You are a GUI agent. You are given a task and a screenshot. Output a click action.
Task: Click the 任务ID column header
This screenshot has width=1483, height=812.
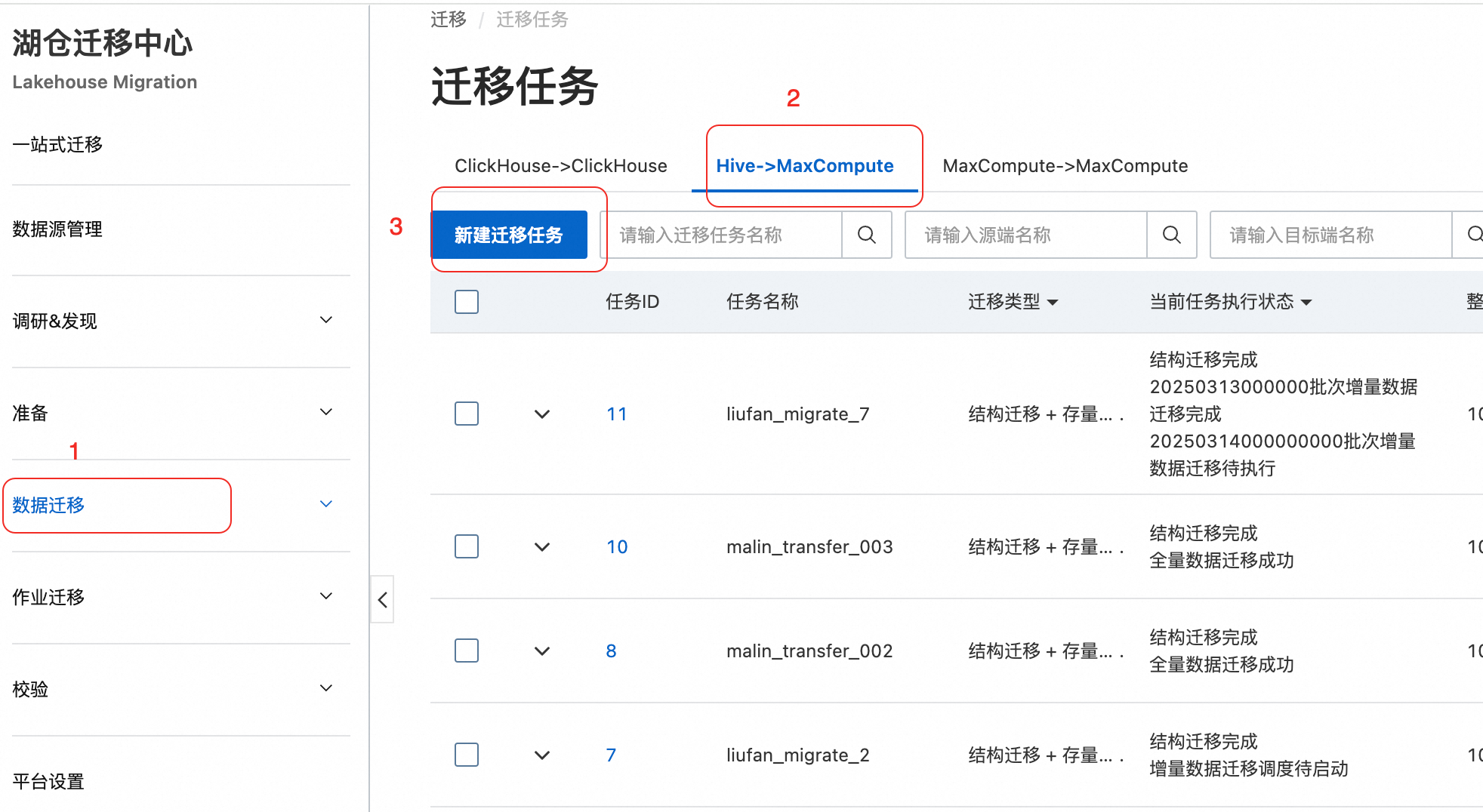click(x=633, y=302)
